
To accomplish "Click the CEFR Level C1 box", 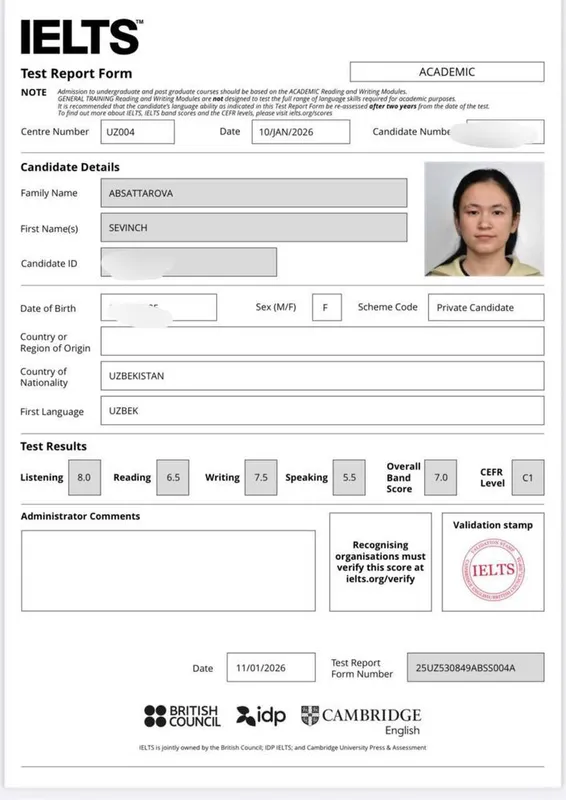I will 528,478.
